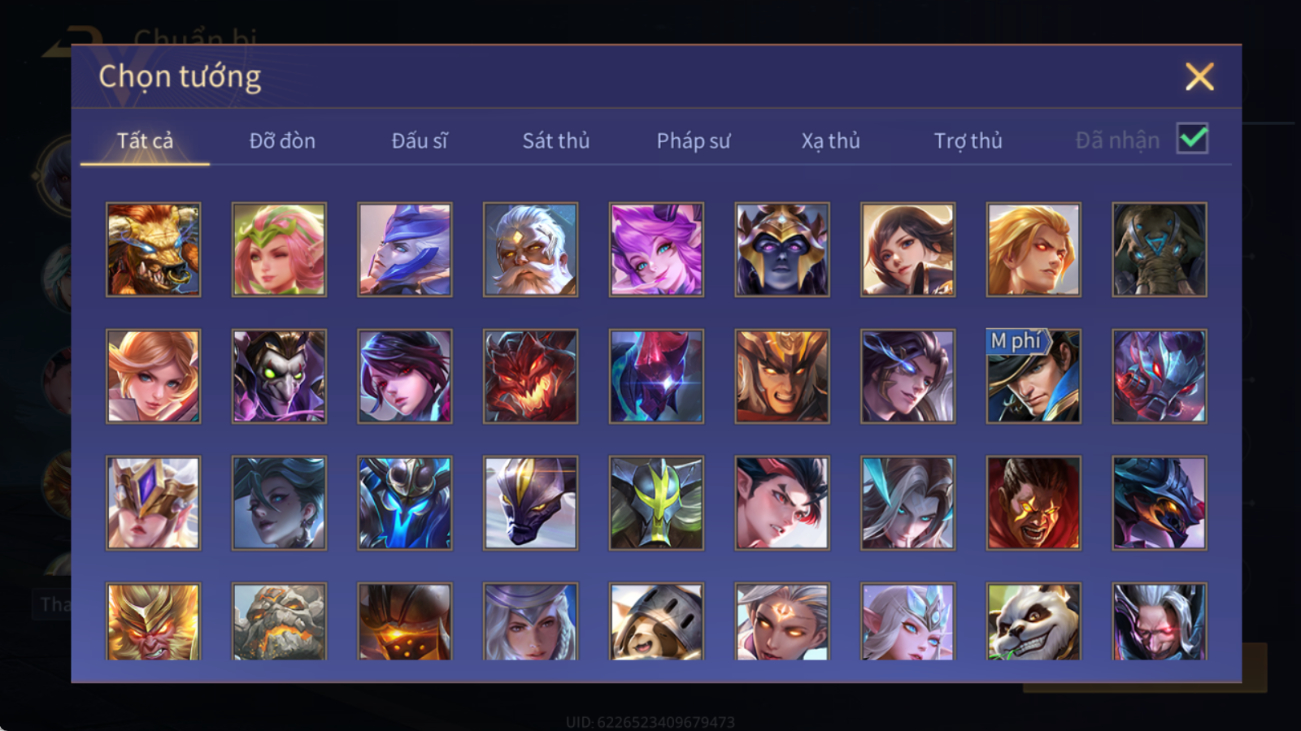Select the golden lion beast hero portrait
The image size is (1301, 731).
pos(153,249)
